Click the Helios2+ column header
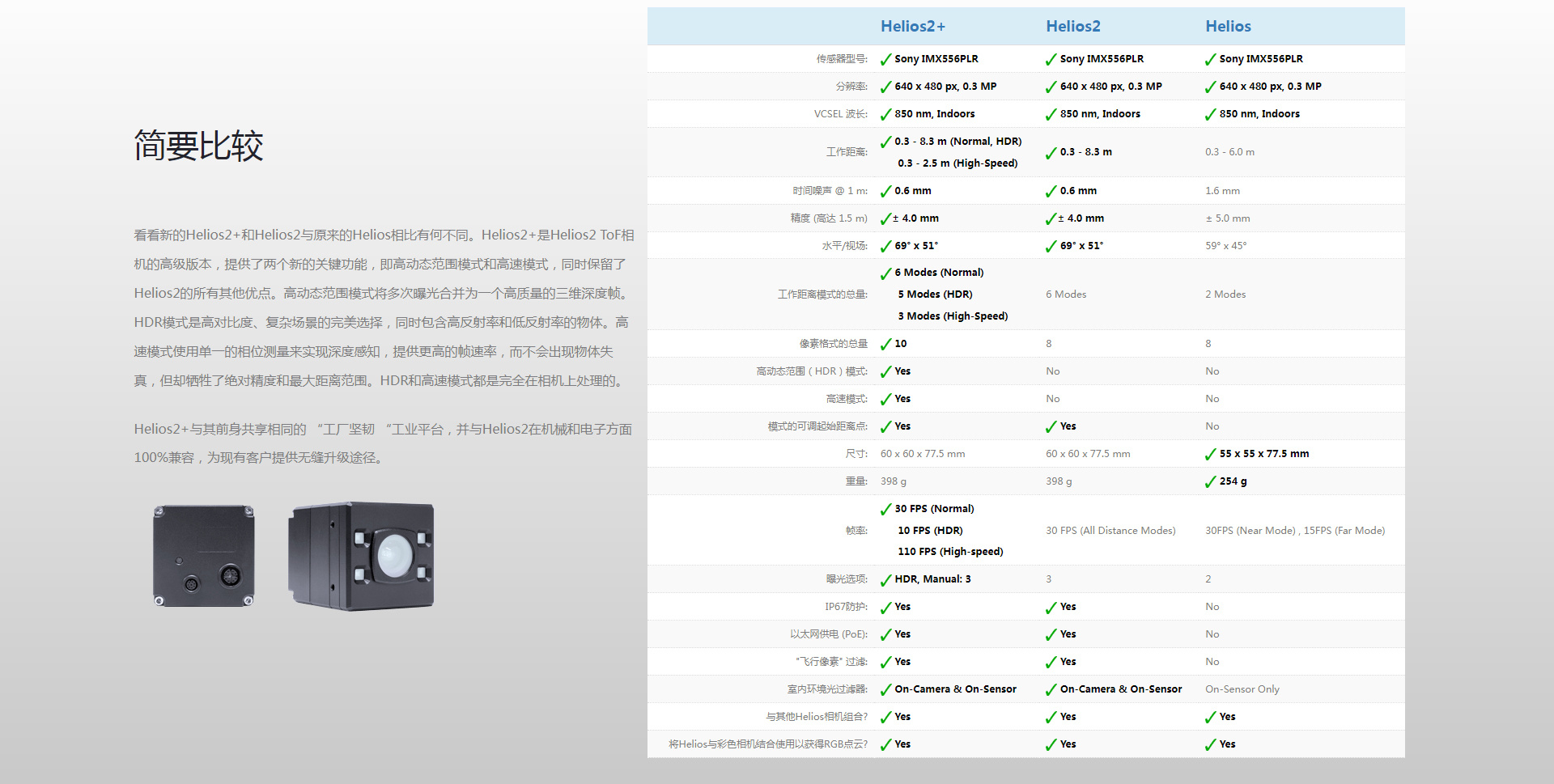Viewport: 1554px width, 784px height. pos(912,27)
